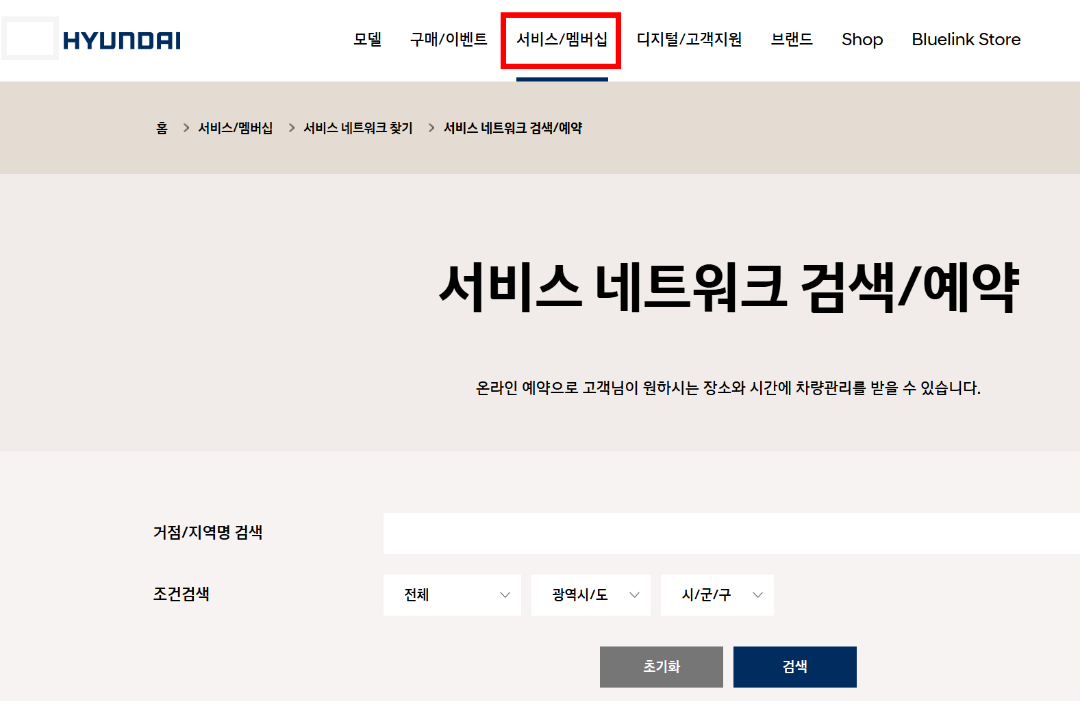Click the 서비스 네트워크 찾기 breadcrumb
Screen dimensions: 1080x701
358,128
